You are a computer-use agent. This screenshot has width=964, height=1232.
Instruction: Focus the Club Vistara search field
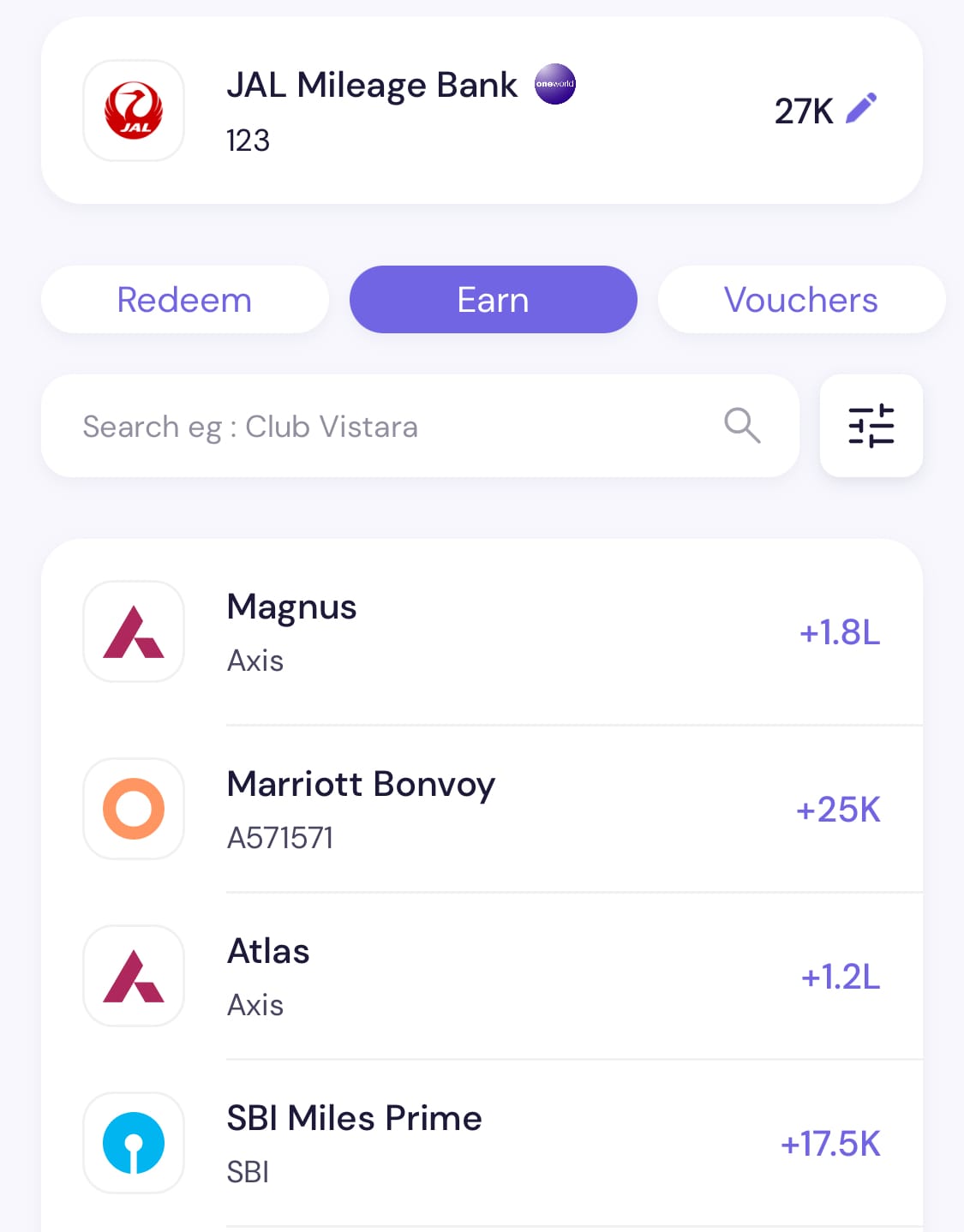point(386,426)
